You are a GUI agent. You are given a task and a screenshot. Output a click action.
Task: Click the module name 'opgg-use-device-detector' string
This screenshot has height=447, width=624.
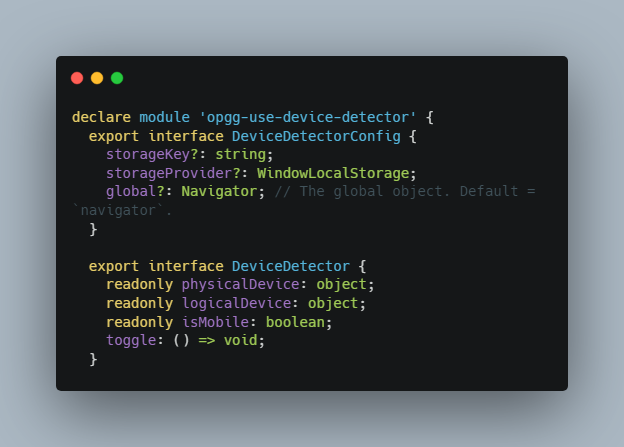click(307, 117)
